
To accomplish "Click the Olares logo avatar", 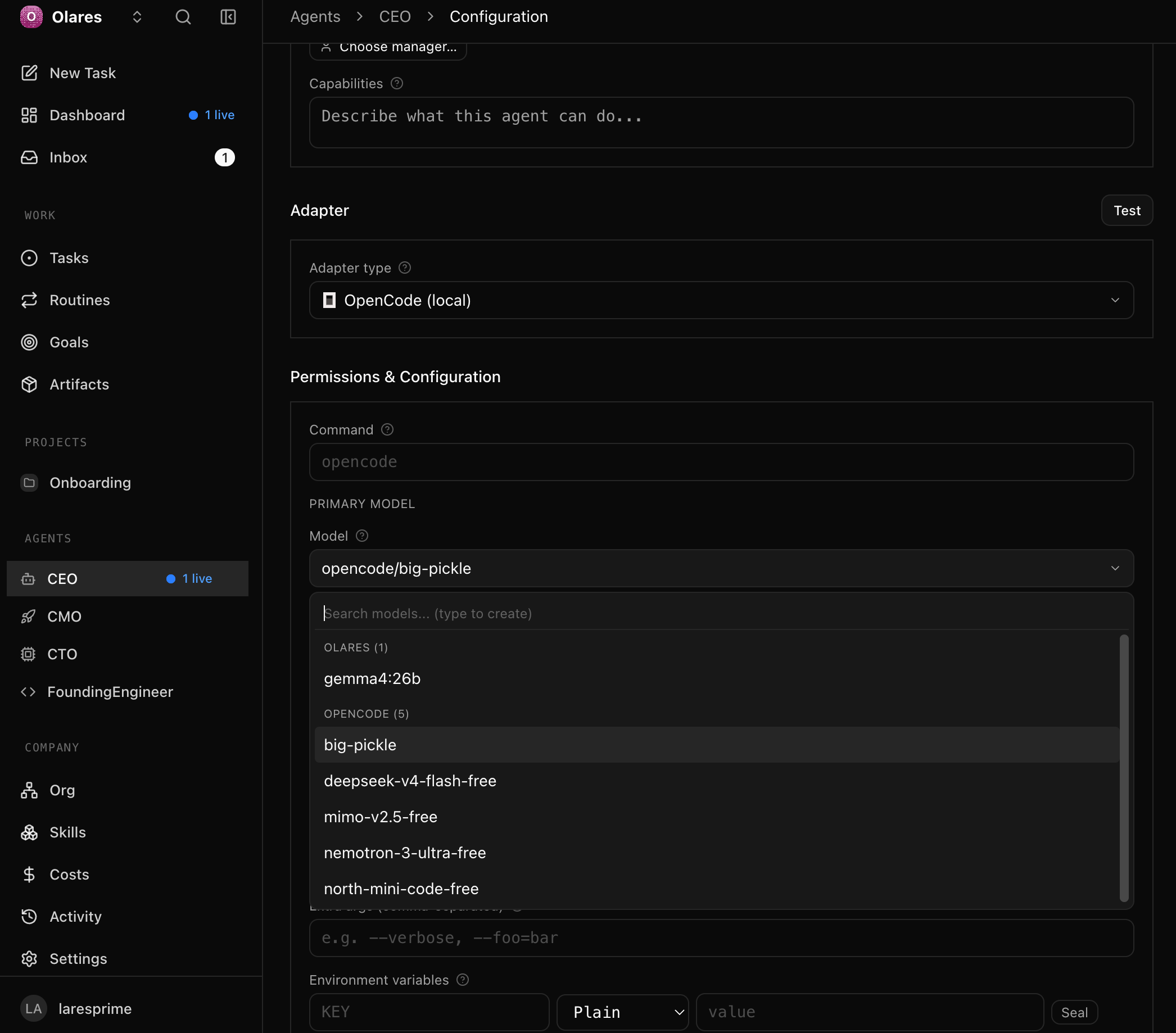I will point(31,17).
